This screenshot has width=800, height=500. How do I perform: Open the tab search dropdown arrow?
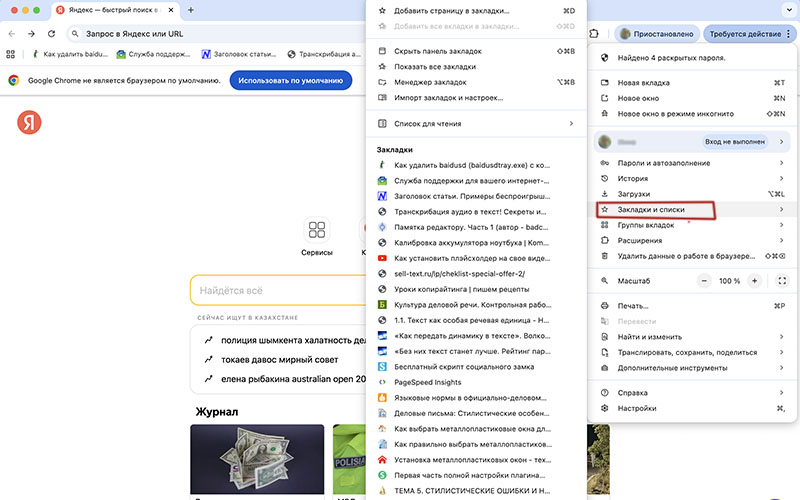pyautogui.click(x=789, y=10)
